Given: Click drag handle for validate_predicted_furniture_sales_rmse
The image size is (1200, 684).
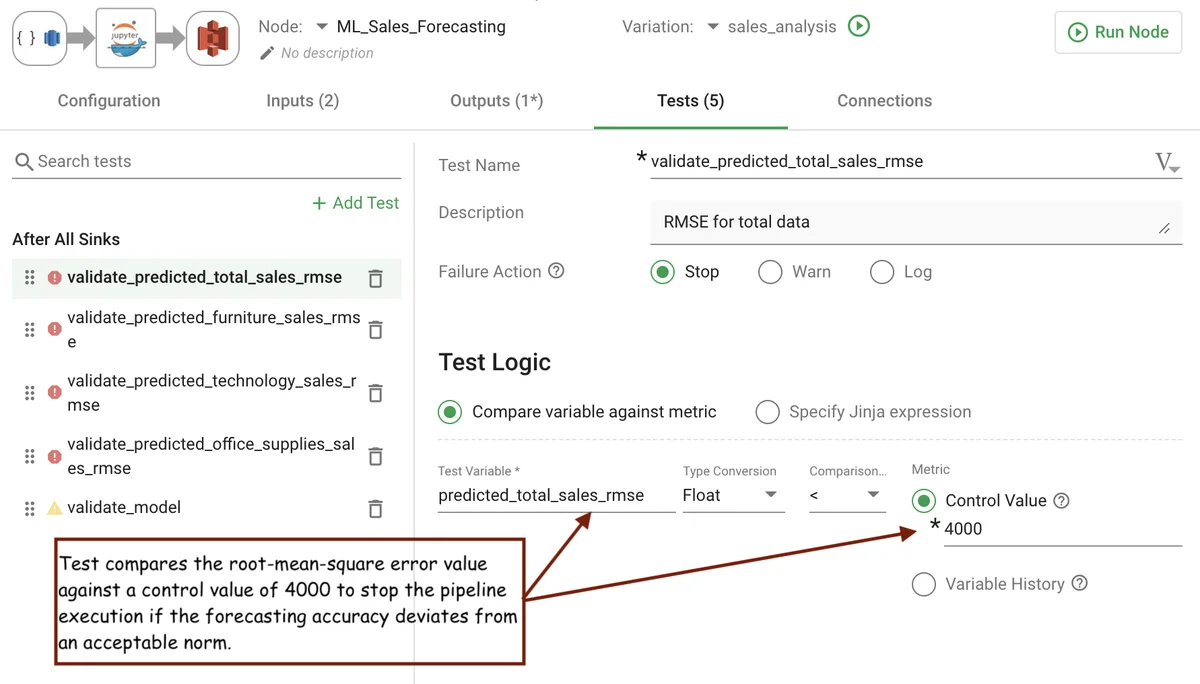Looking at the screenshot, I should tap(30, 329).
